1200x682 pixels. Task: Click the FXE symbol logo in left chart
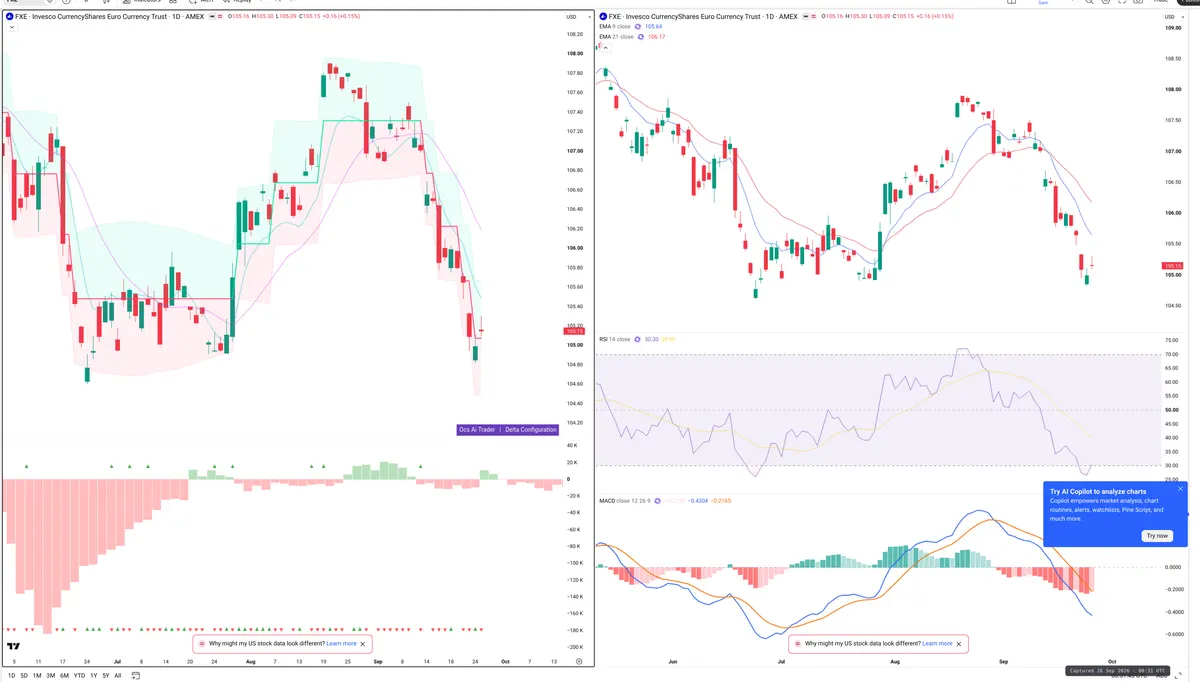point(9,17)
